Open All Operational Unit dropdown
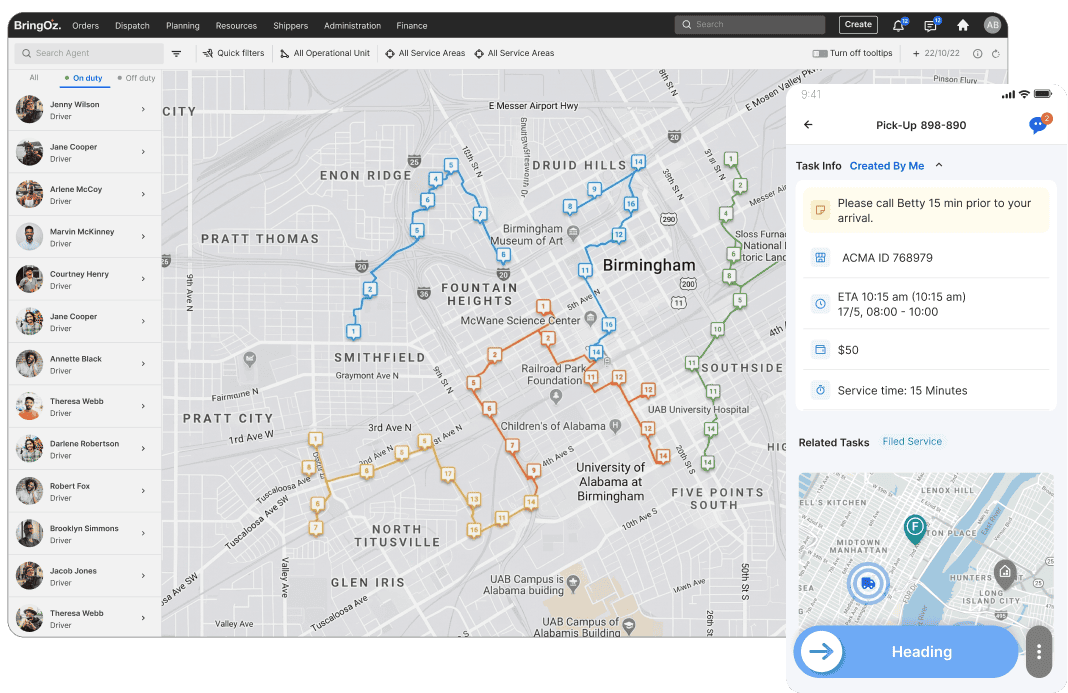This screenshot has width=1068, height=693. click(x=326, y=53)
